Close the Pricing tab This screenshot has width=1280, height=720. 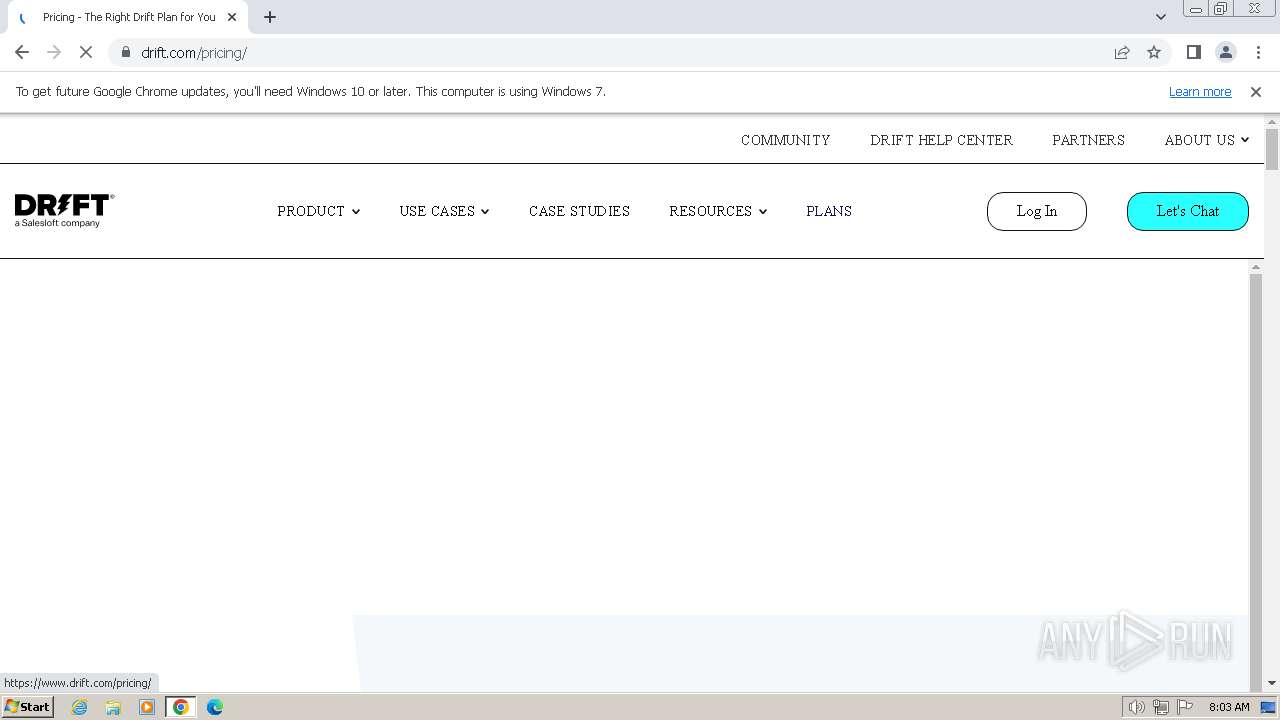(232, 17)
